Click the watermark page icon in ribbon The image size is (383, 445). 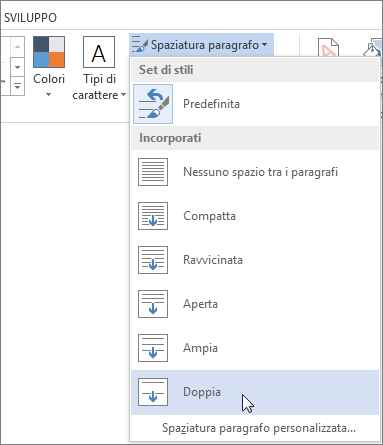pos(328,47)
